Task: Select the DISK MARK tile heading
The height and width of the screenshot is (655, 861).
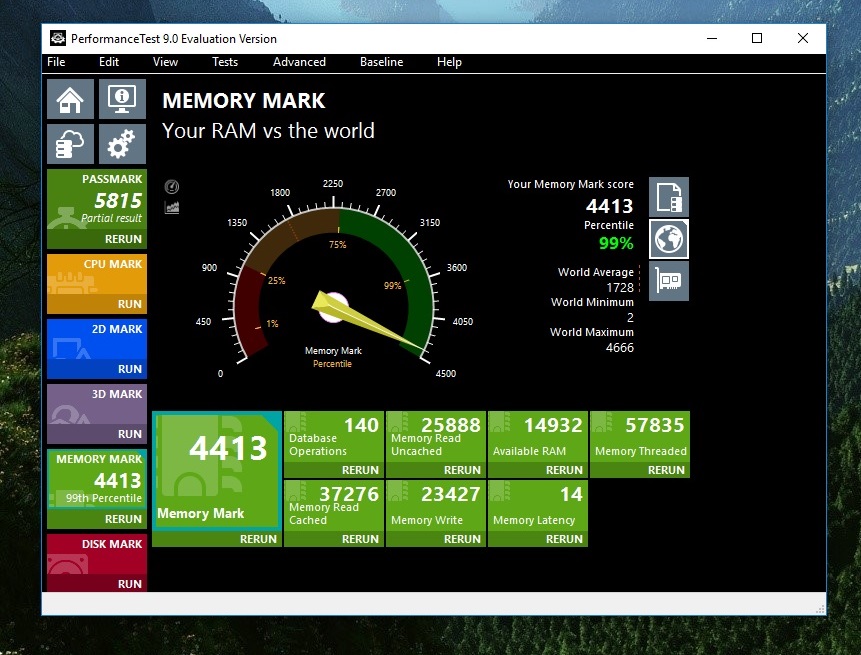Action: 111,544
